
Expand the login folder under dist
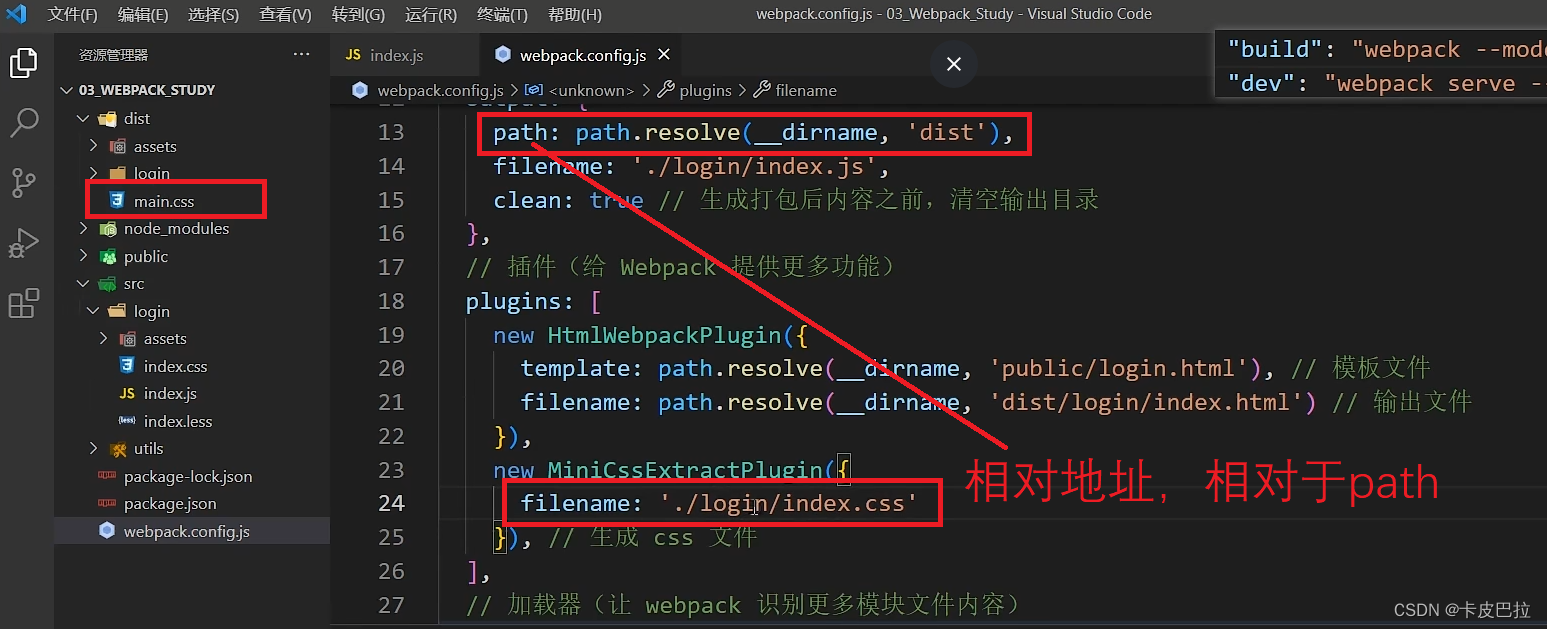tap(94, 173)
